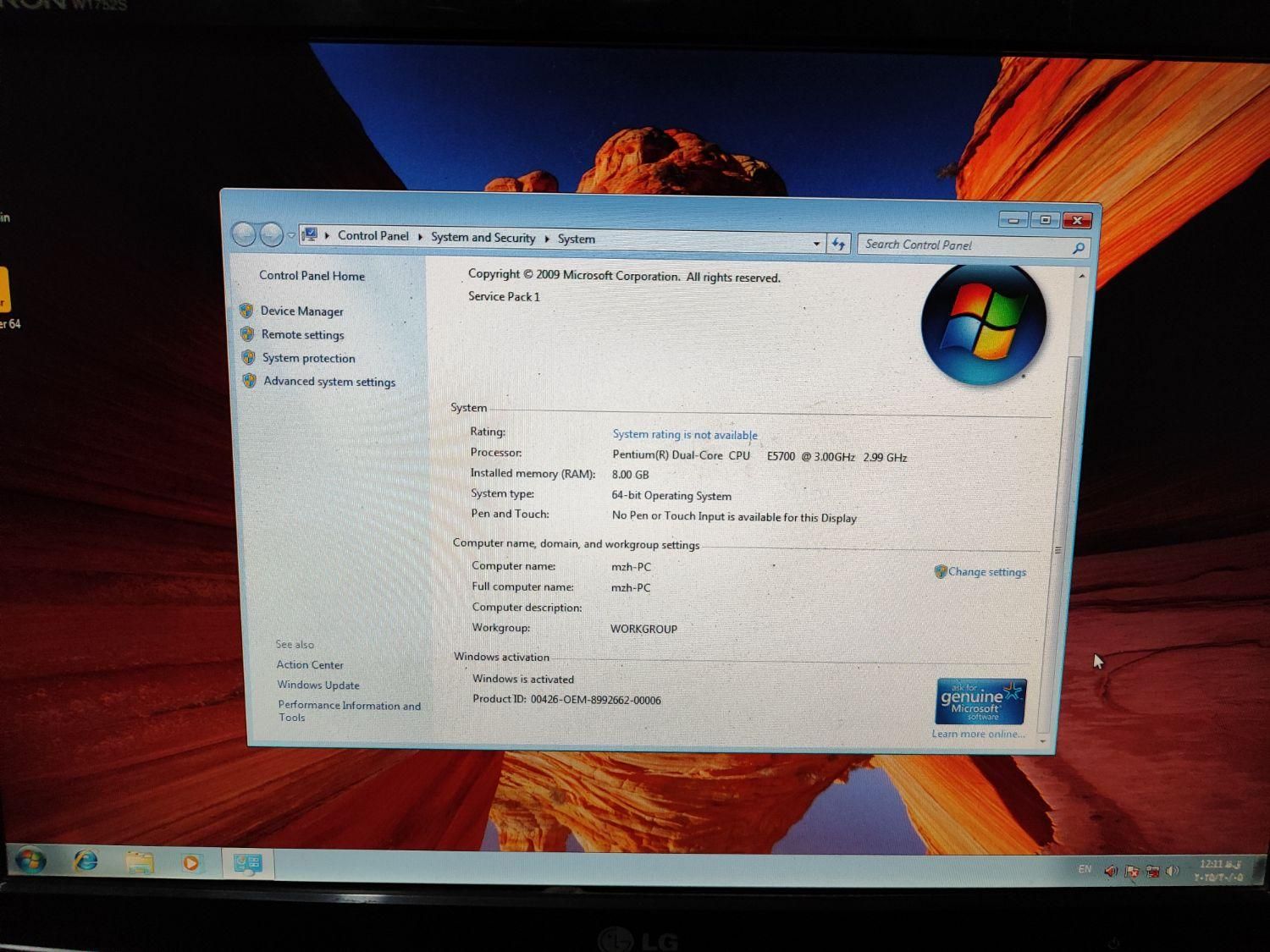This screenshot has width=1270, height=952.
Task: Open recent pages dropdown beside Forward arrow
Action: pos(291,235)
